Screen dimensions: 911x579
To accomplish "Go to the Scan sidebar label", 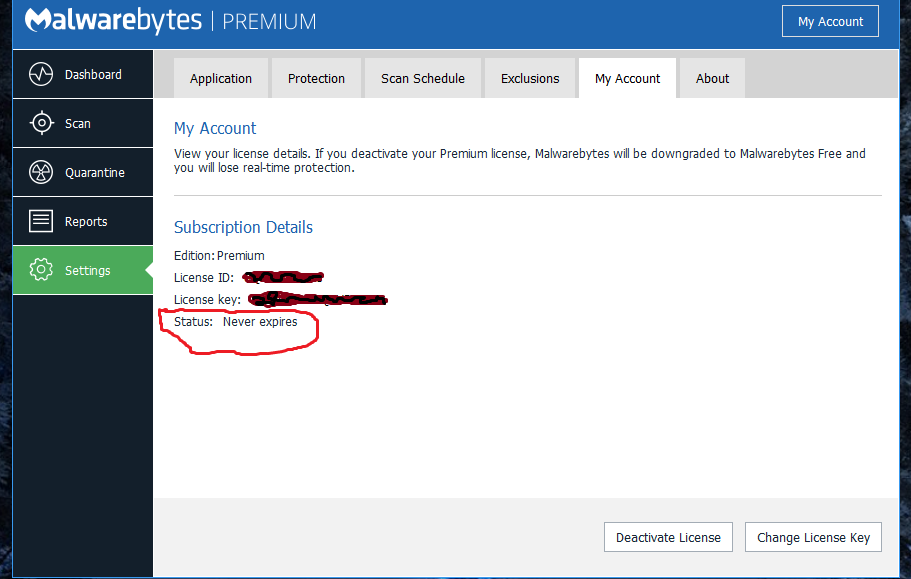I will click(78, 124).
